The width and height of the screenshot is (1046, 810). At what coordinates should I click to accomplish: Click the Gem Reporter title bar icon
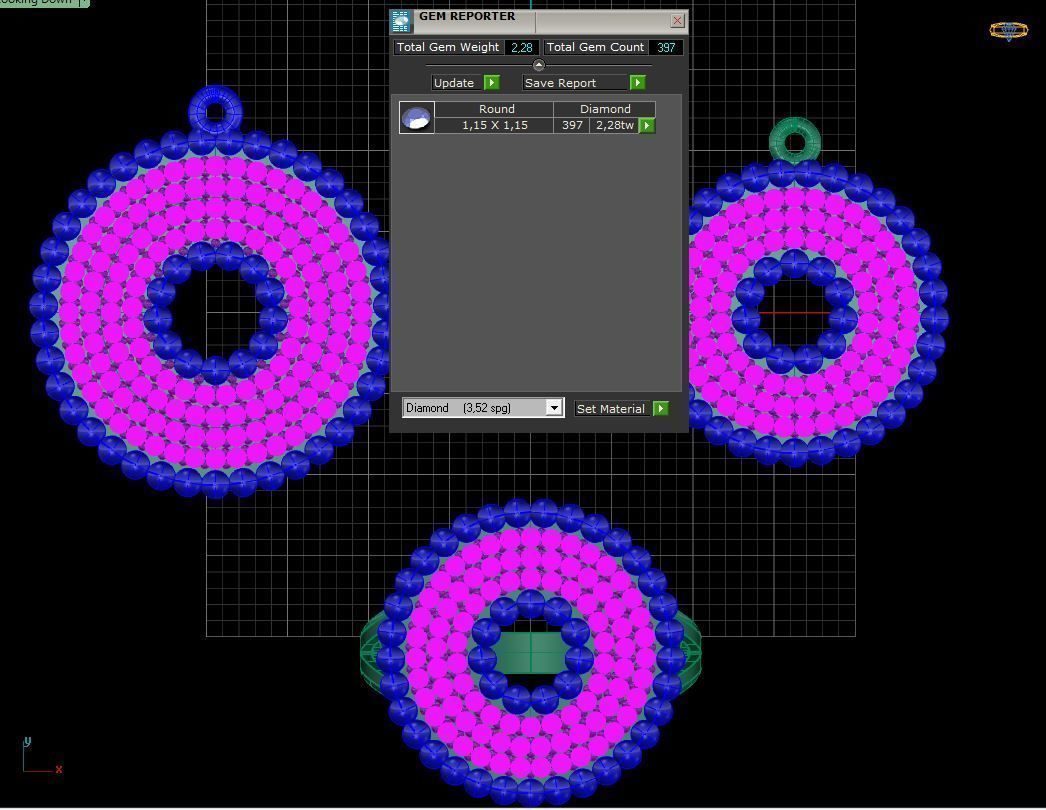click(401, 21)
